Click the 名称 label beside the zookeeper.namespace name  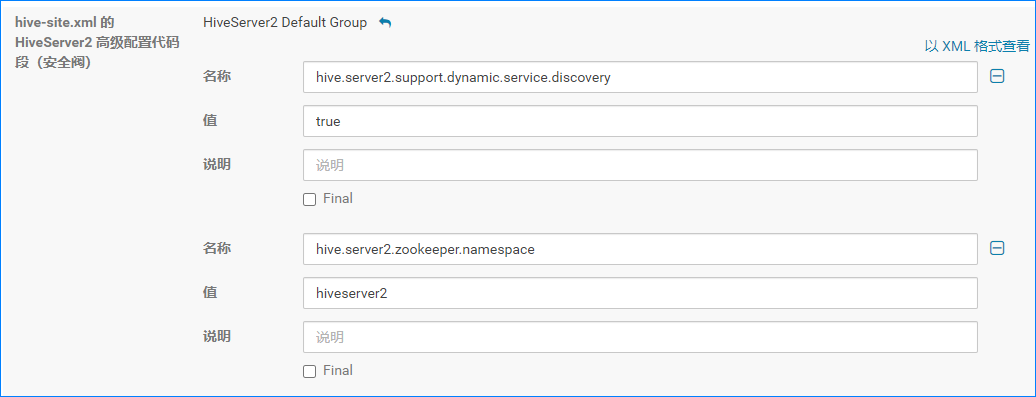(217, 248)
